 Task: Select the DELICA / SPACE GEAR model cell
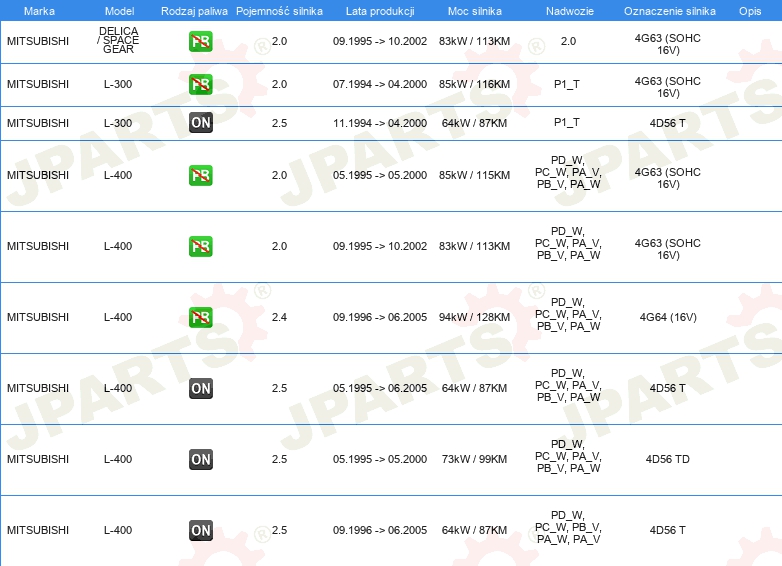pos(118,40)
